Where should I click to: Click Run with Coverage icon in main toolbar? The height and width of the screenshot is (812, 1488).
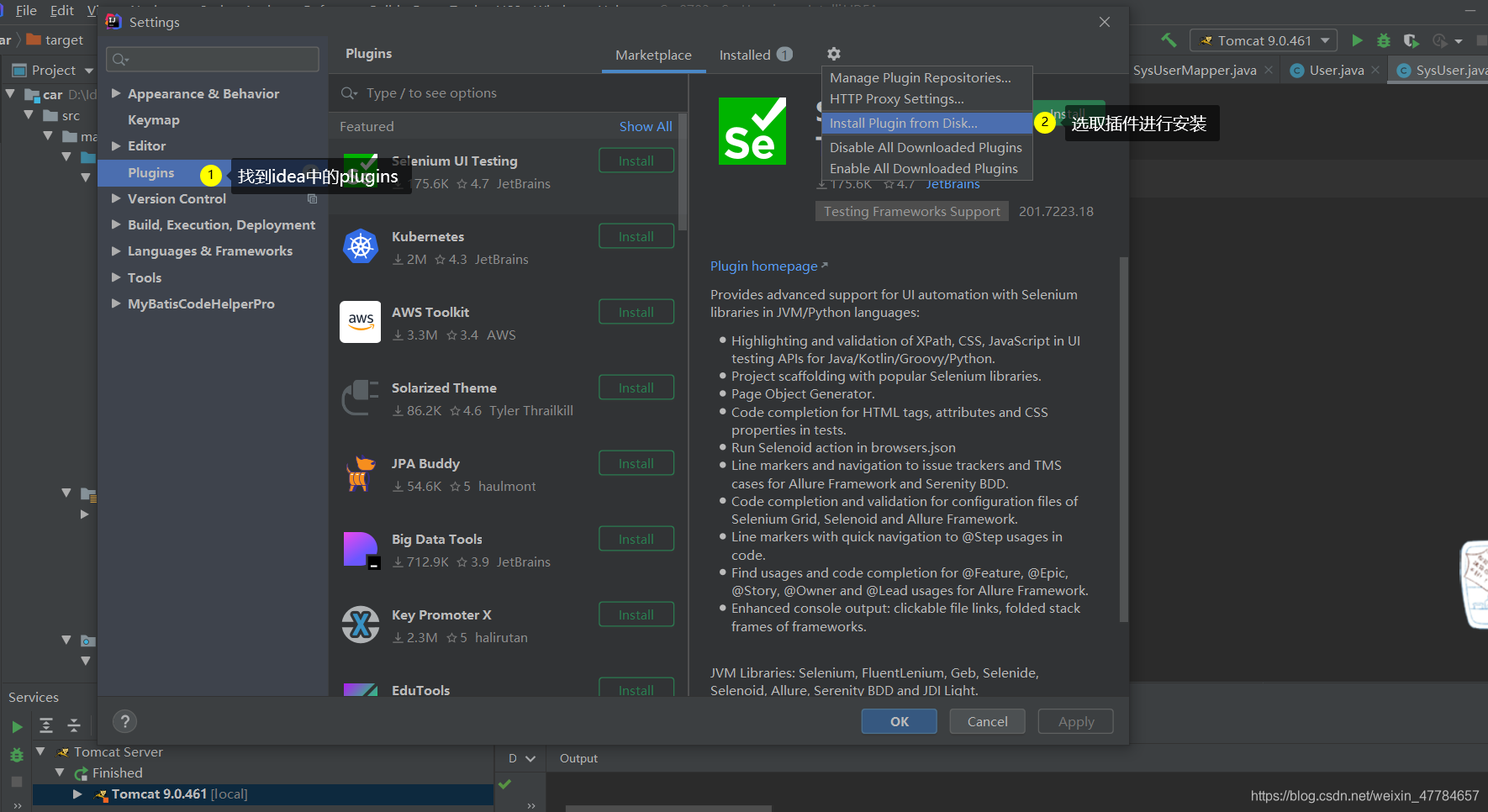1411,40
